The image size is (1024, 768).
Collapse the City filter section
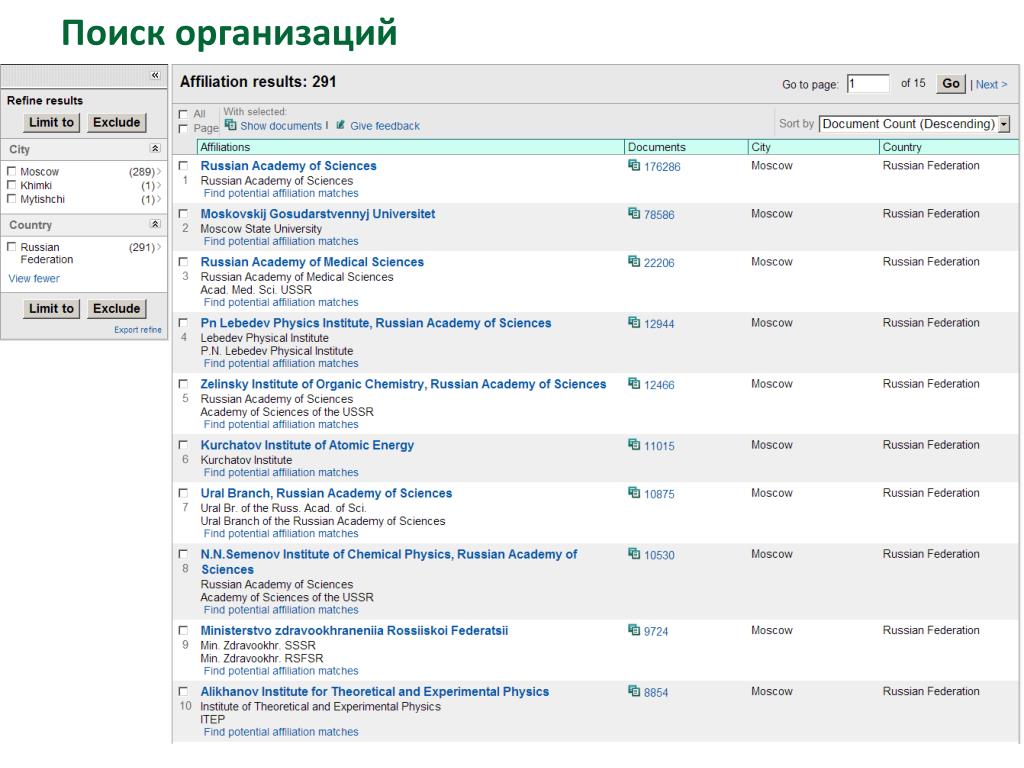pyautogui.click(x=155, y=148)
